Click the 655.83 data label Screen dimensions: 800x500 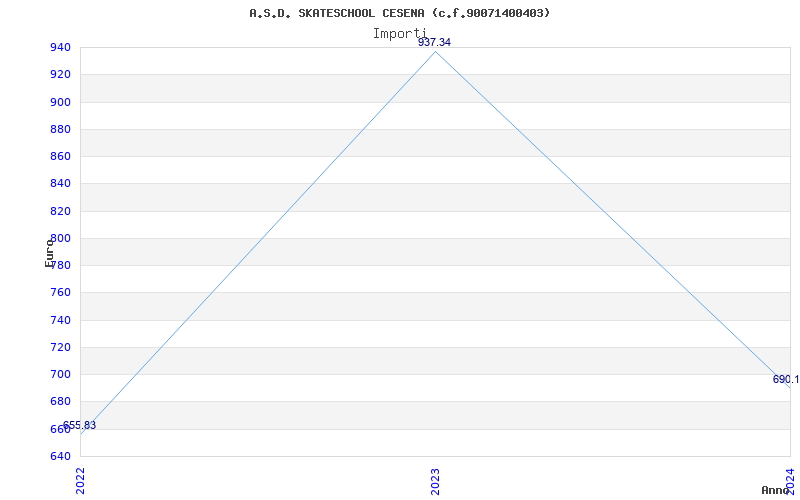tap(80, 425)
